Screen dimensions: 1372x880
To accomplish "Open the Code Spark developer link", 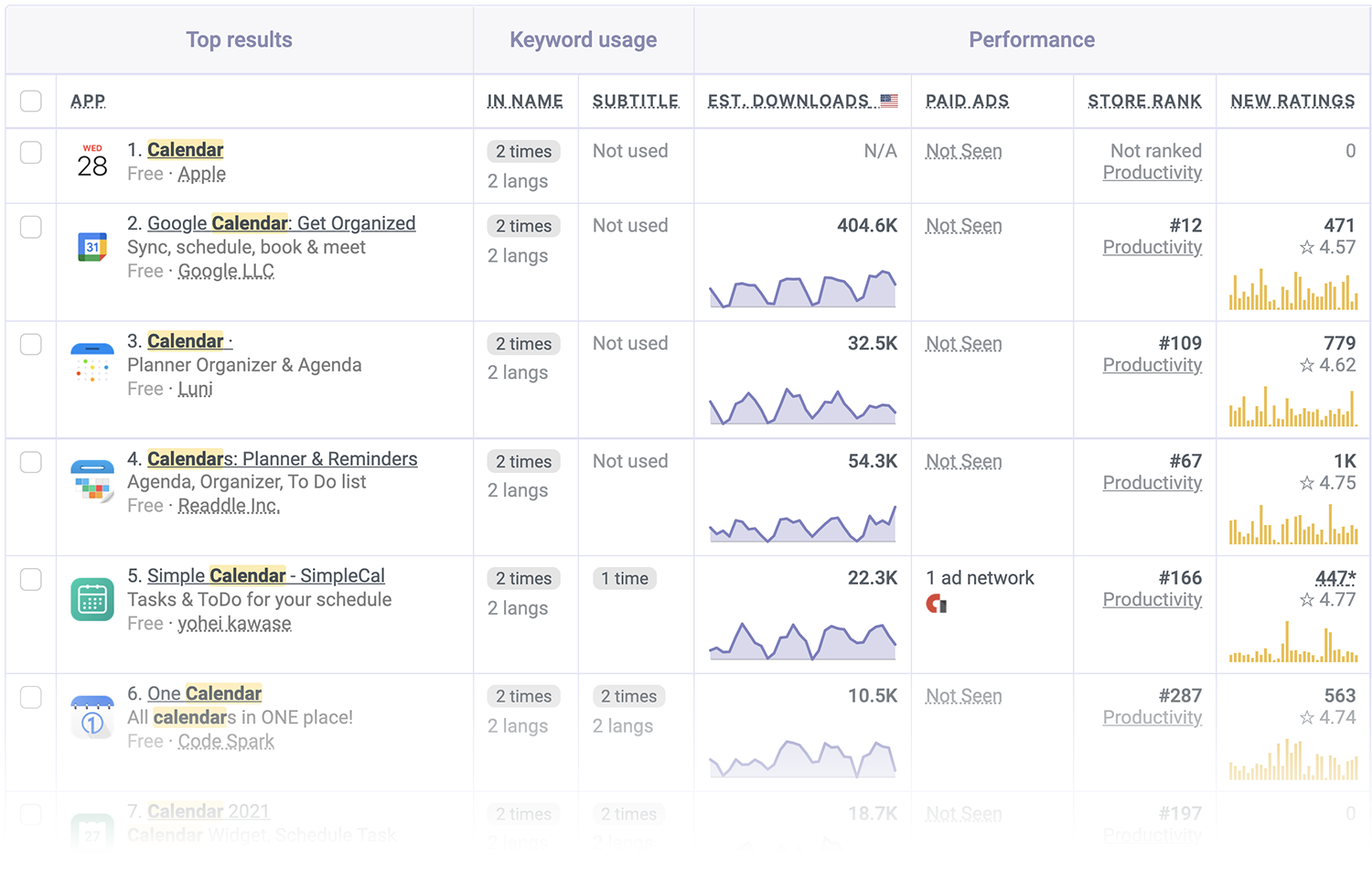I will point(226,741).
